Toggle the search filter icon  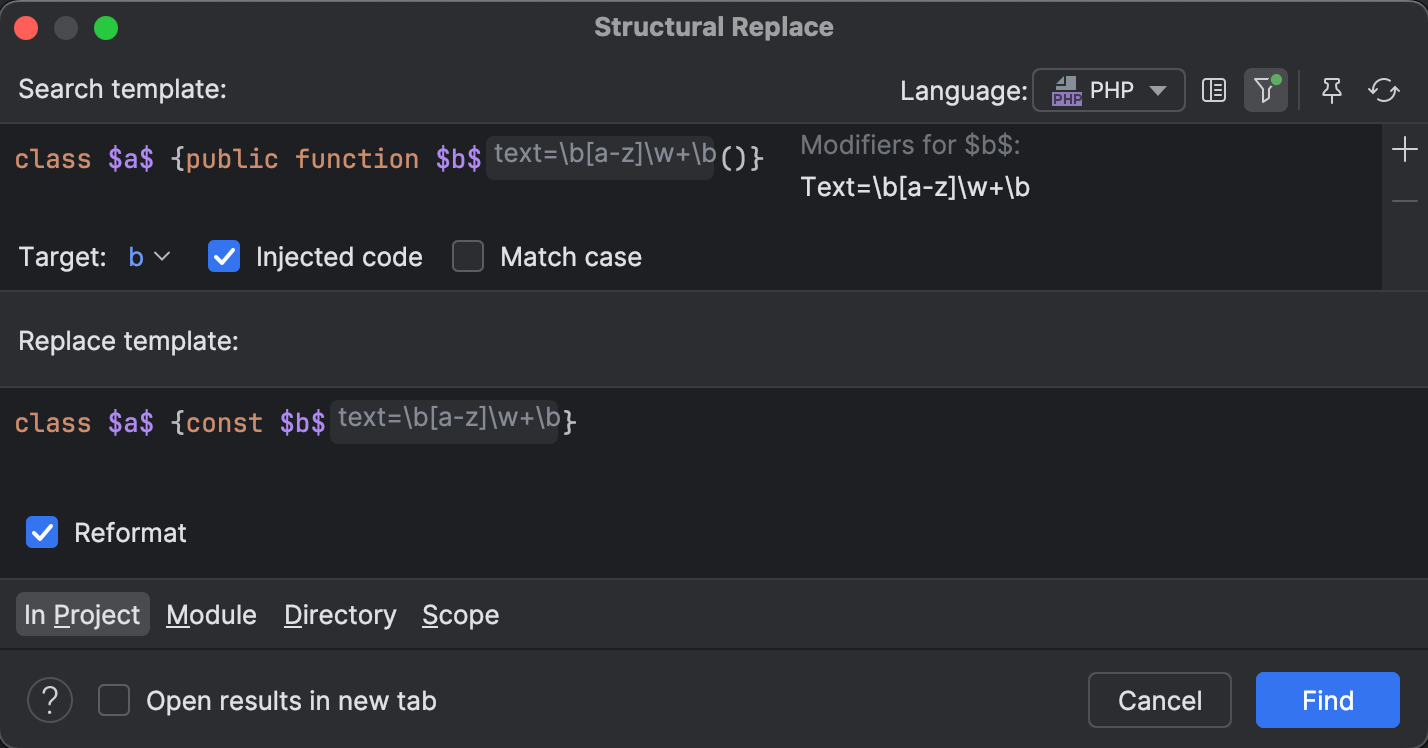[x=1265, y=90]
